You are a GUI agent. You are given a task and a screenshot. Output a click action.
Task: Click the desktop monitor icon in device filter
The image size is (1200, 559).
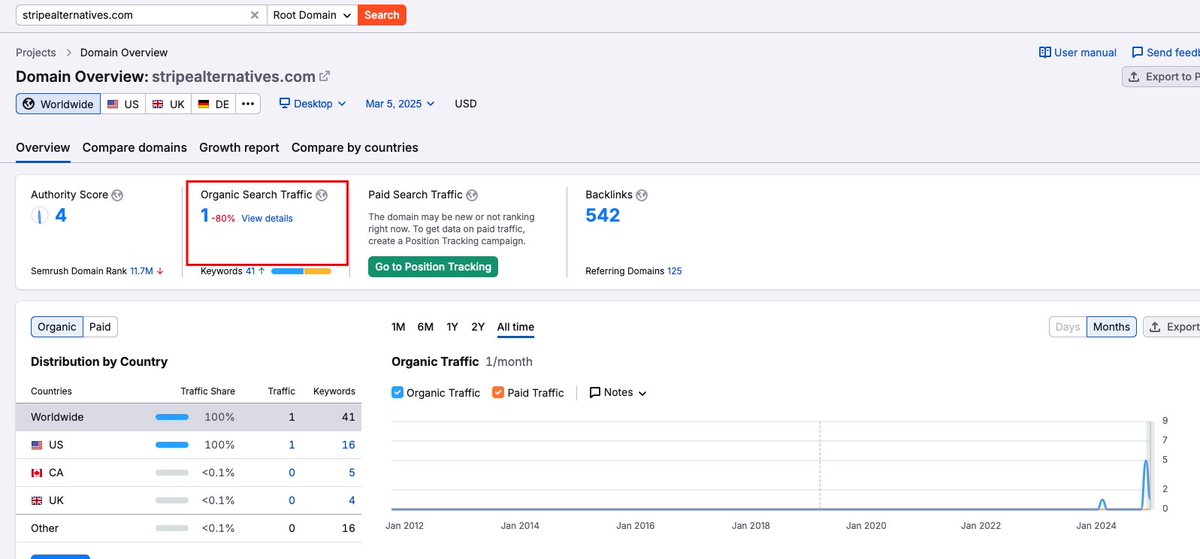pyautogui.click(x=284, y=103)
